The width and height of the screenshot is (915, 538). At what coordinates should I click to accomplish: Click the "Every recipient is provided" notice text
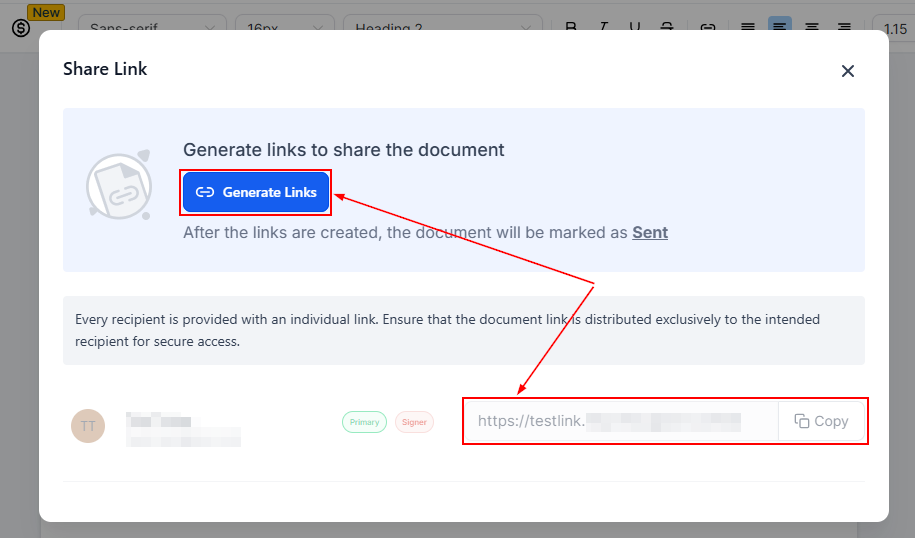[x=448, y=330]
